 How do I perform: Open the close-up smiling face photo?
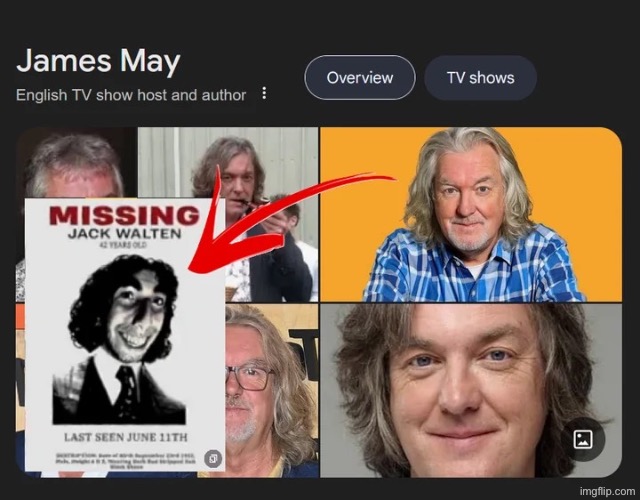(471, 391)
